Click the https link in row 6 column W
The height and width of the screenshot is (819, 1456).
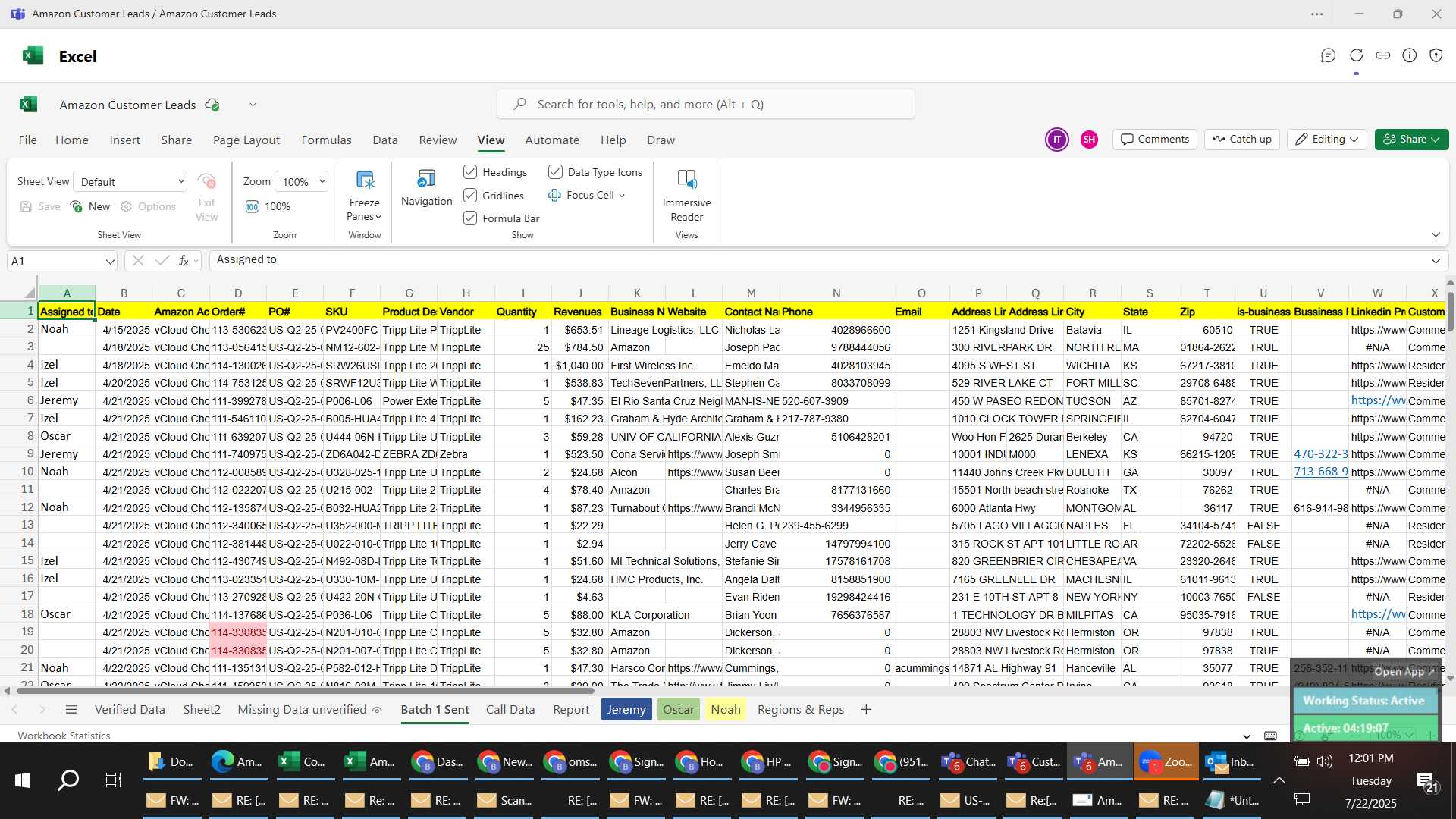(1378, 400)
